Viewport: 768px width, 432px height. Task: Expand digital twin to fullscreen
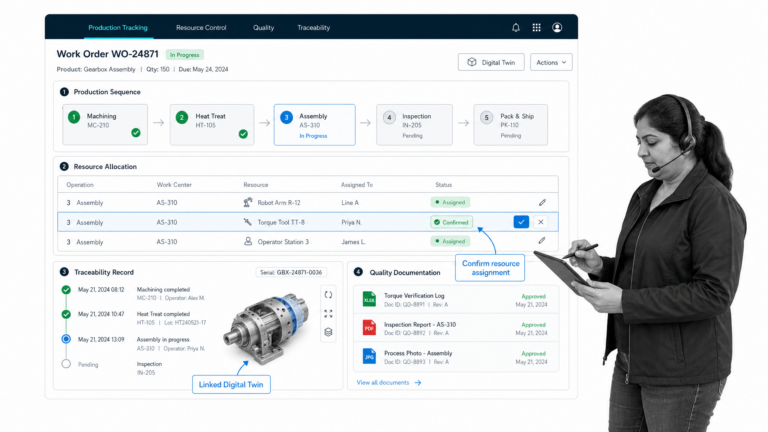(x=328, y=313)
